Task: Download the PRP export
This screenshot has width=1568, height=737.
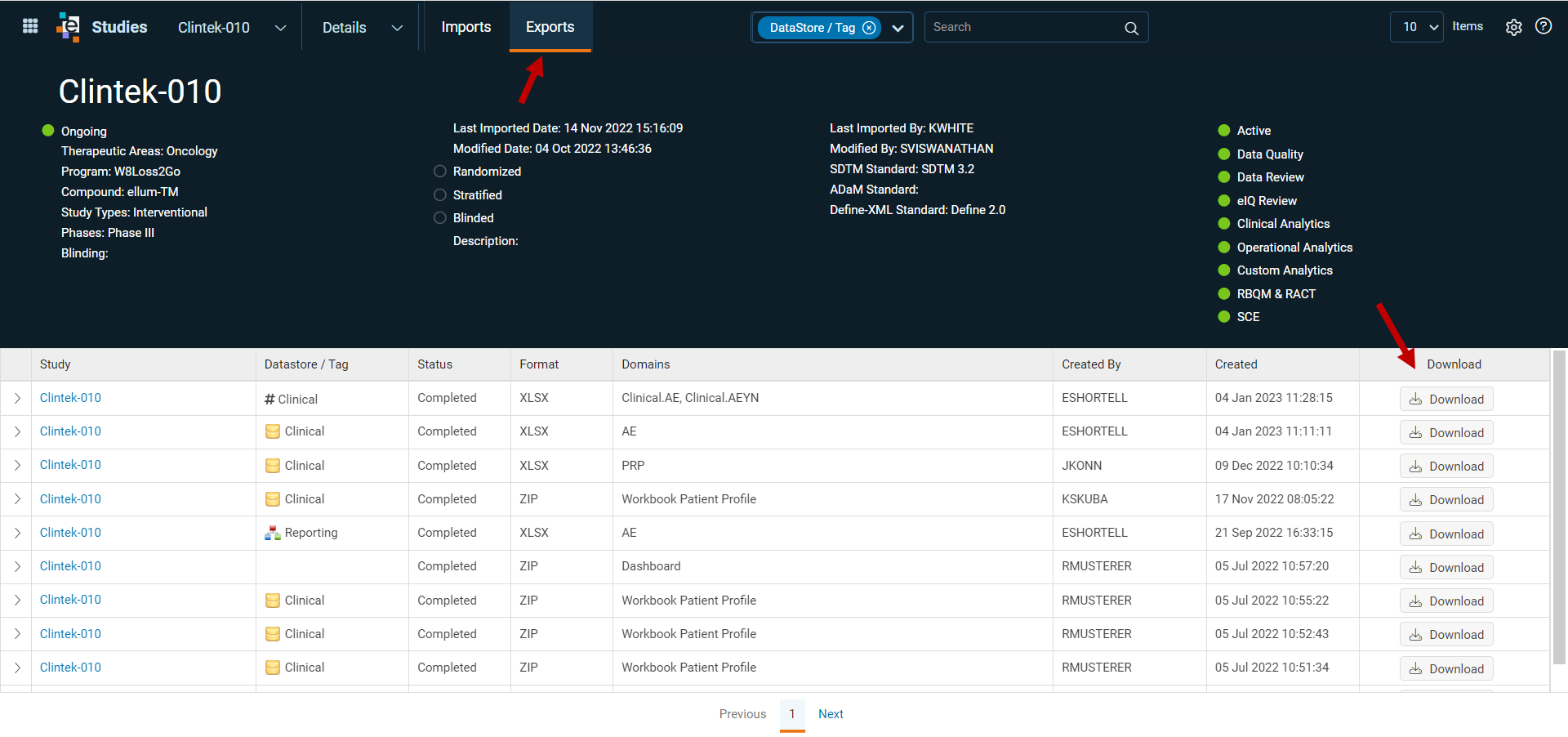Action: [1446, 466]
